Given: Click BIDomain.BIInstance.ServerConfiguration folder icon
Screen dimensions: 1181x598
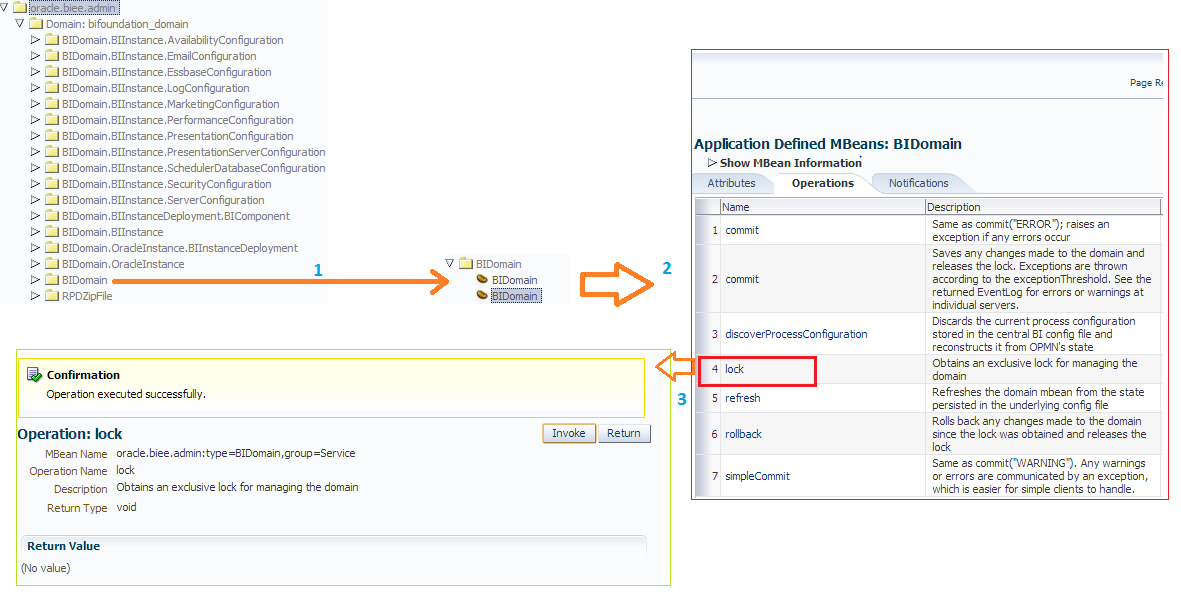Looking at the screenshot, I should coord(51,200).
